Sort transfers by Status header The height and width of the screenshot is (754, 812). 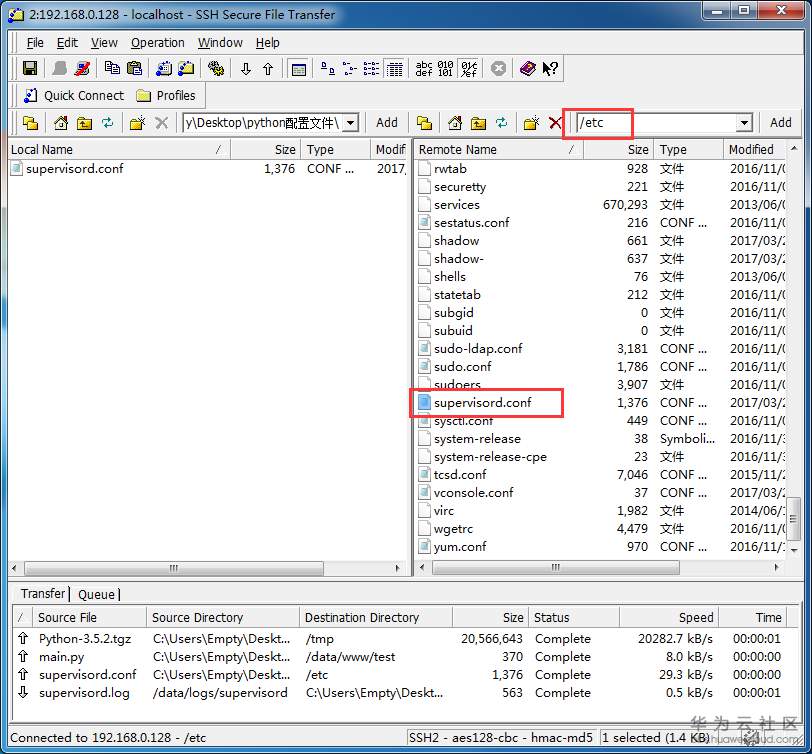pos(574,617)
